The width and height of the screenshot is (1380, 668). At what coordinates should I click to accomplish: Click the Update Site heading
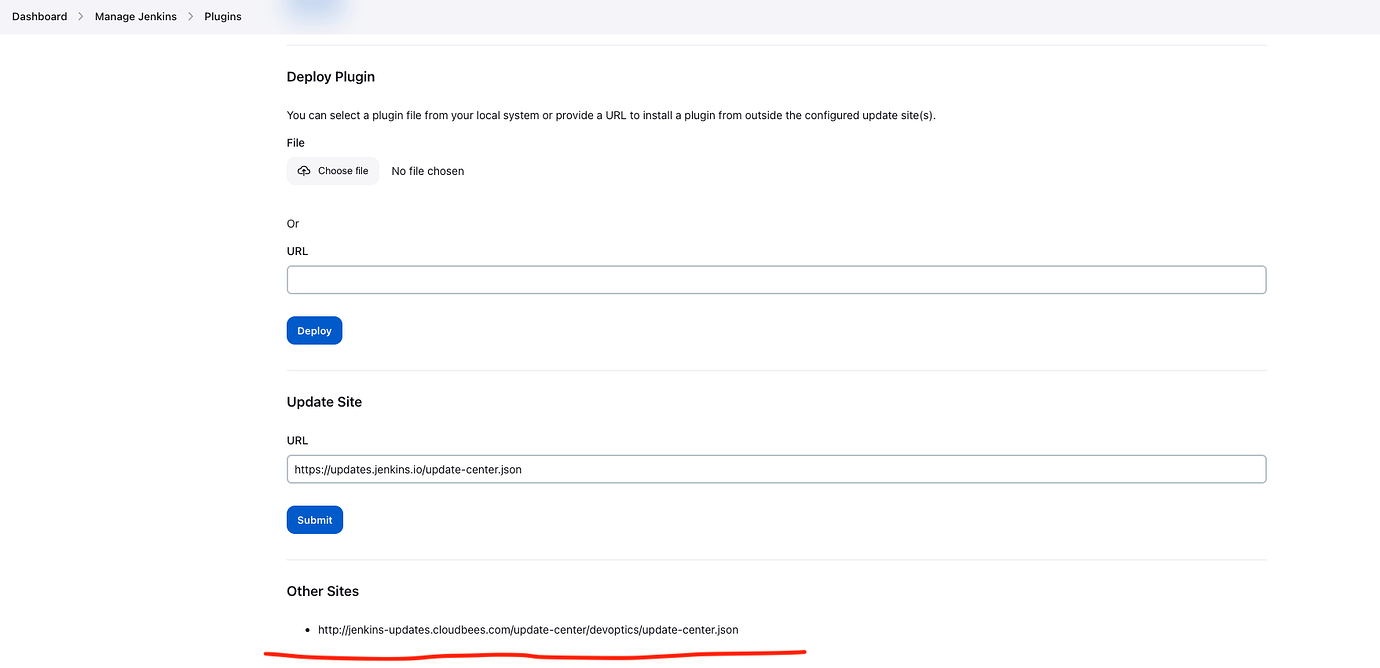324,402
